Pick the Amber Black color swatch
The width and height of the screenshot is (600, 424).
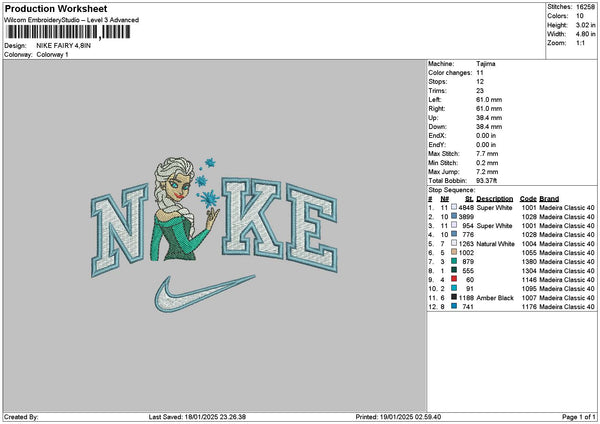[x=454, y=297]
